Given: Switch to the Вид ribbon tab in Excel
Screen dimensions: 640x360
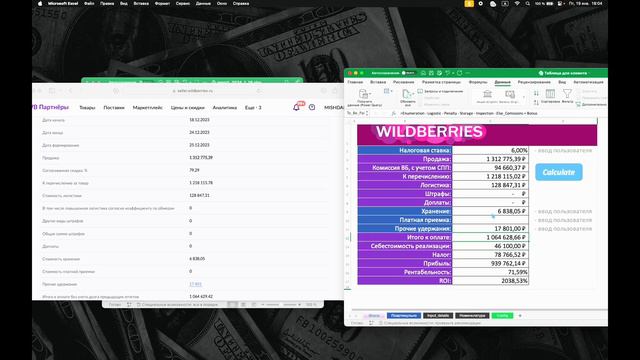Looking at the screenshot, I should click(x=562, y=82).
